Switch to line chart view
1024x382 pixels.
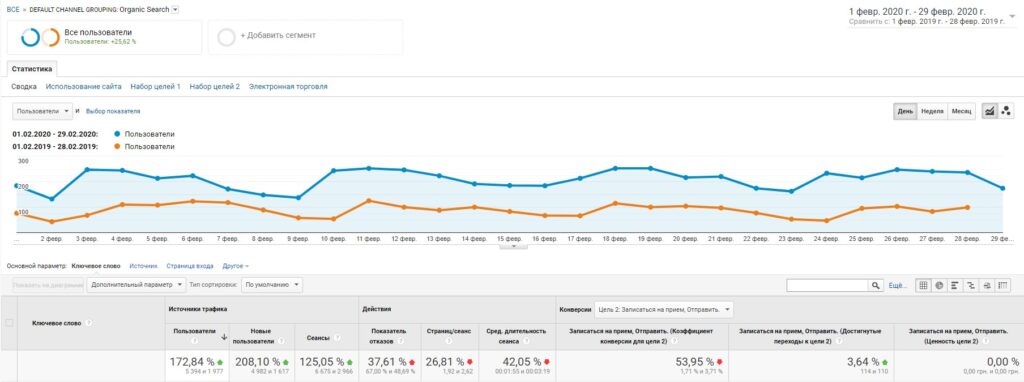coord(990,111)
